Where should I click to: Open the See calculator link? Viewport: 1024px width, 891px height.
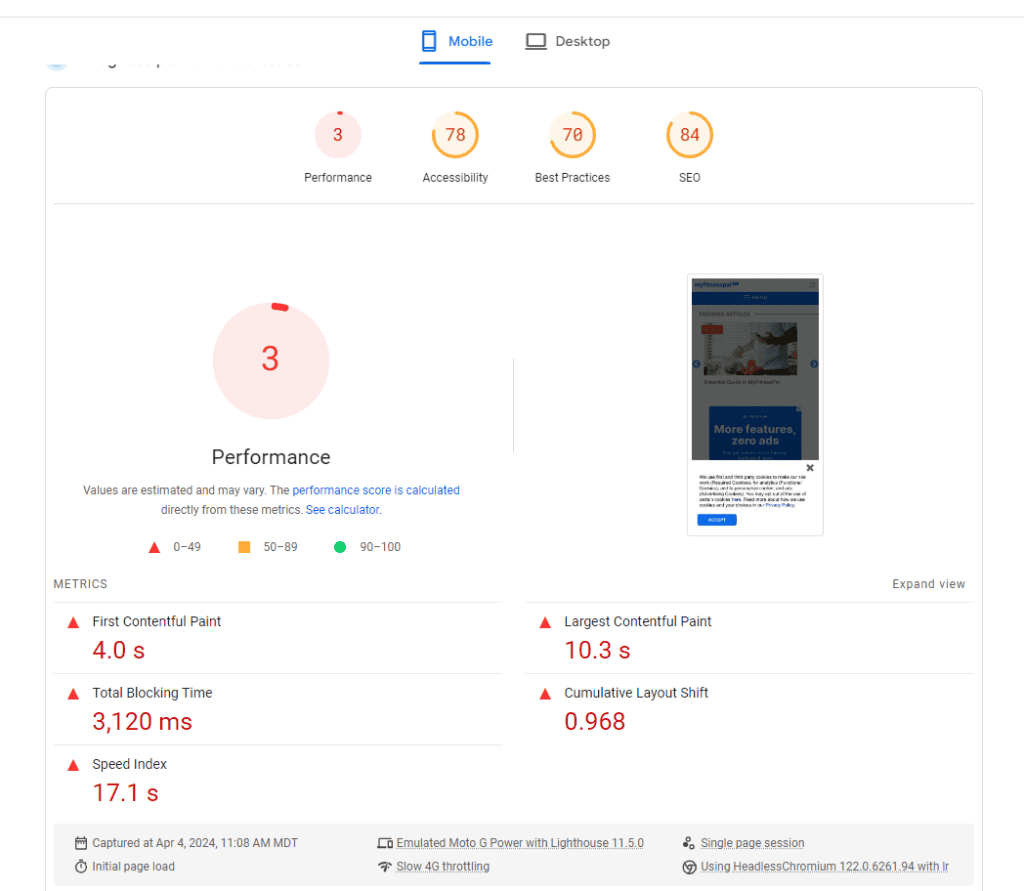(x=342, y=509)
